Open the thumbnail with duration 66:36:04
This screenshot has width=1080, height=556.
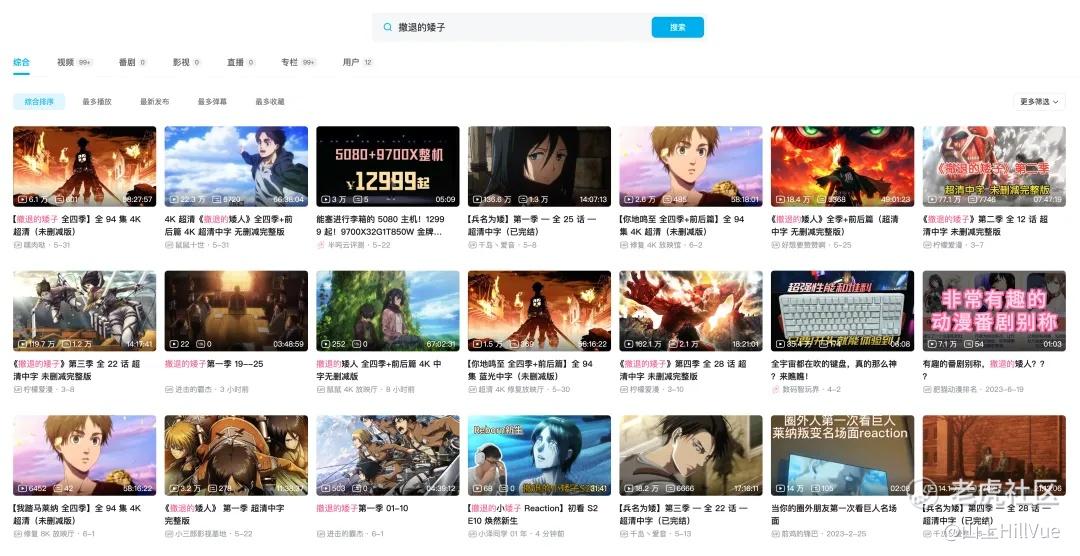tap(236, 166)
